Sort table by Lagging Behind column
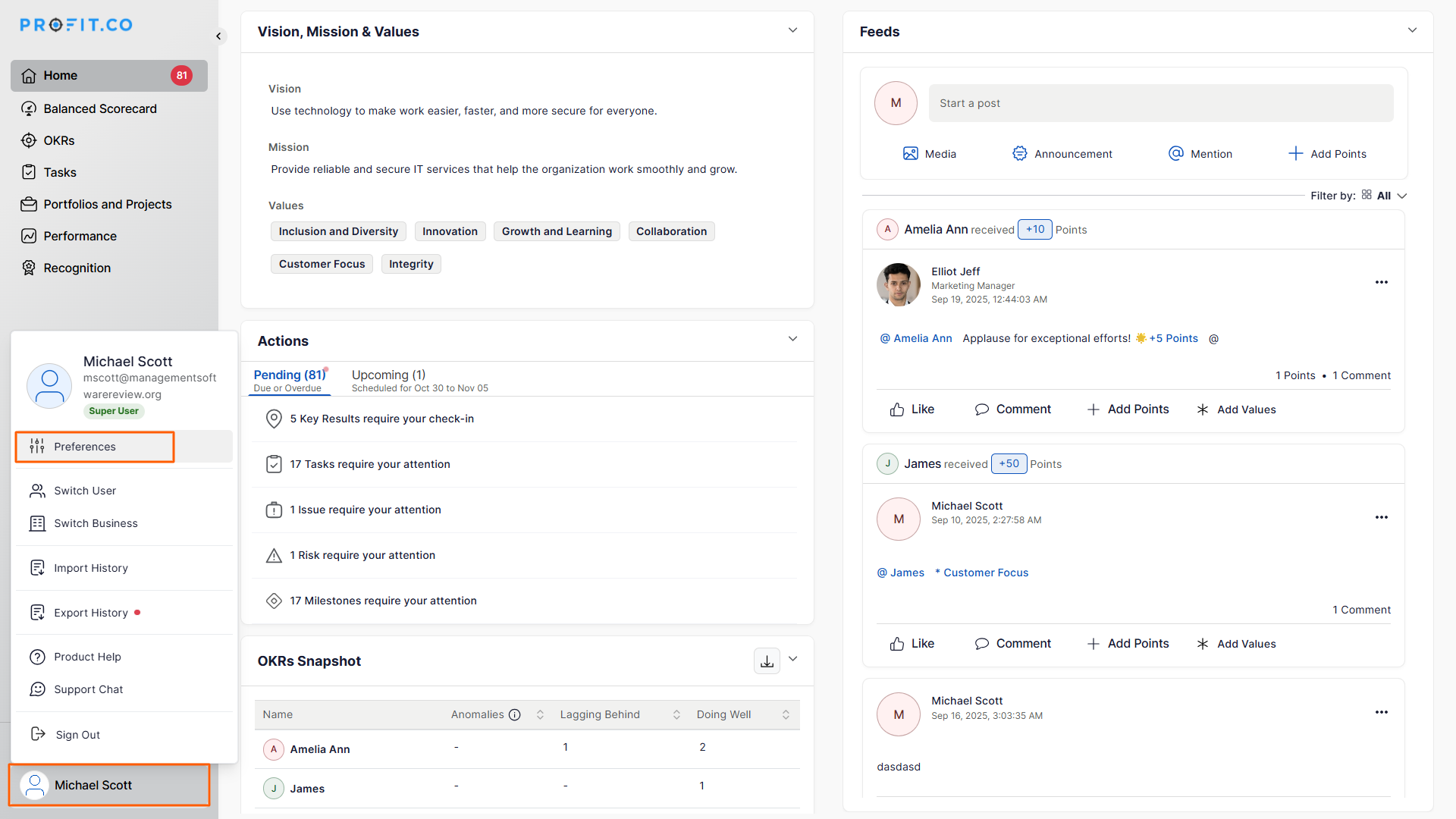 [676, 714]
